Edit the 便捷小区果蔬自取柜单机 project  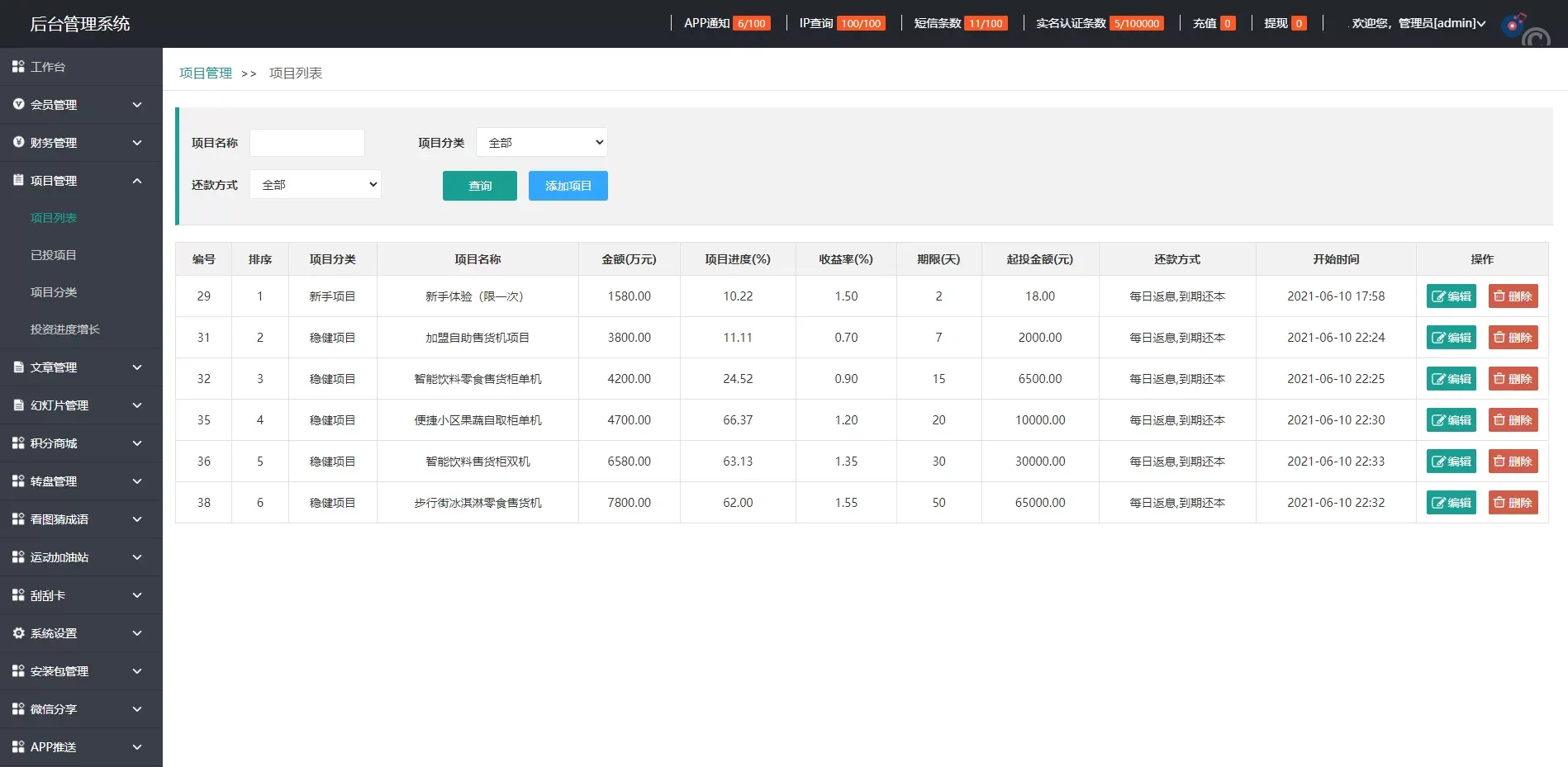1451,420
